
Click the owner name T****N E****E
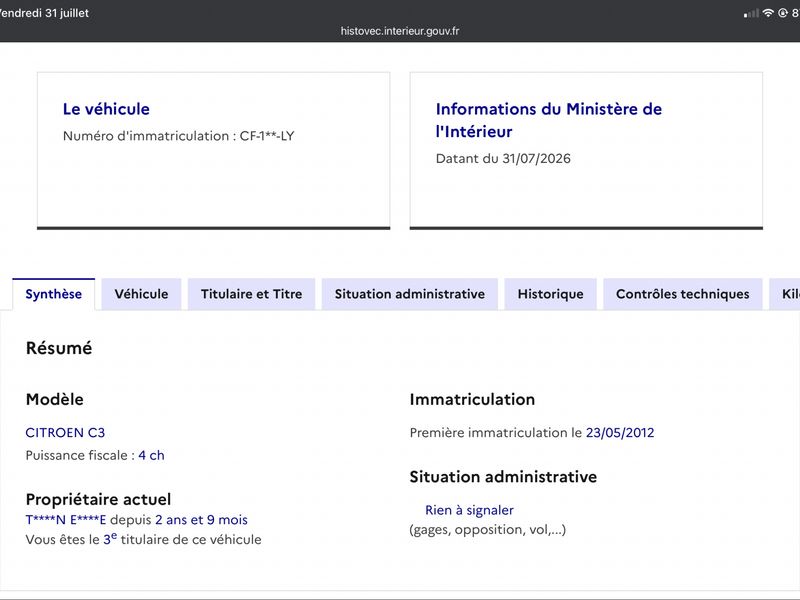pyautogui.click(x=66, y=520)
